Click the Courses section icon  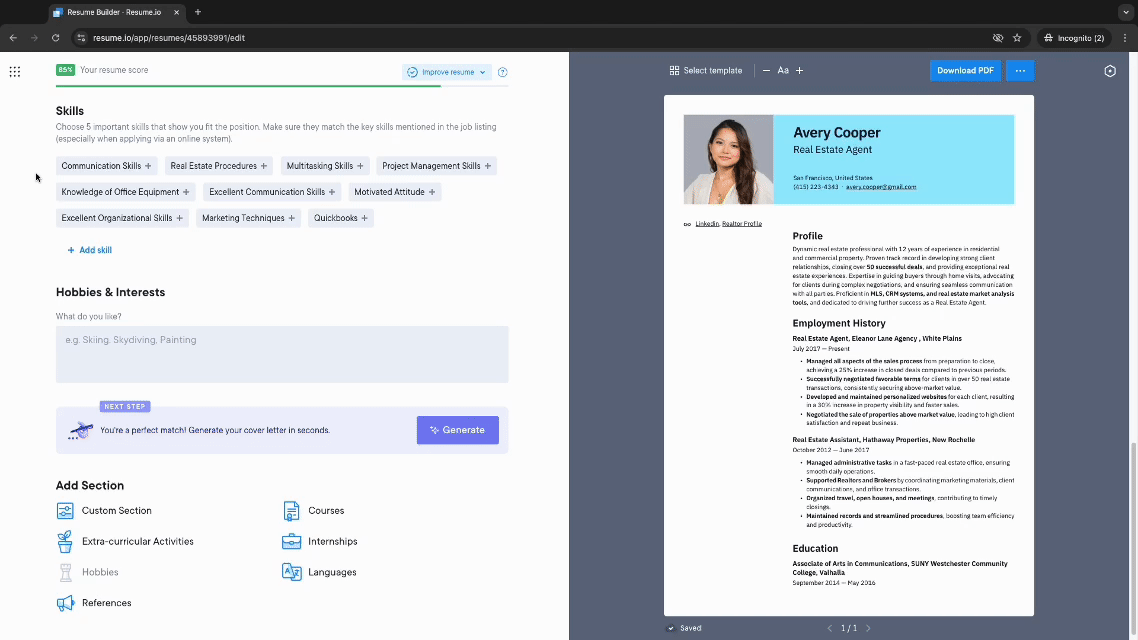pyautogui.click(x=290, y=510)
